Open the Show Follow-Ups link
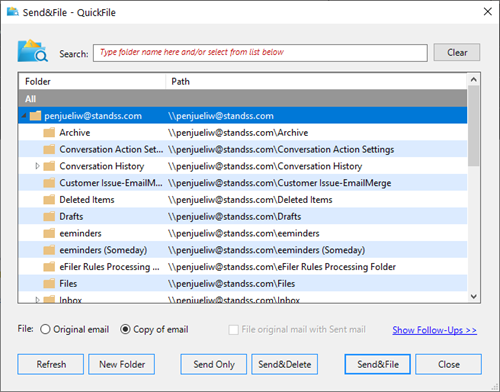 click(x=434, y=330)
